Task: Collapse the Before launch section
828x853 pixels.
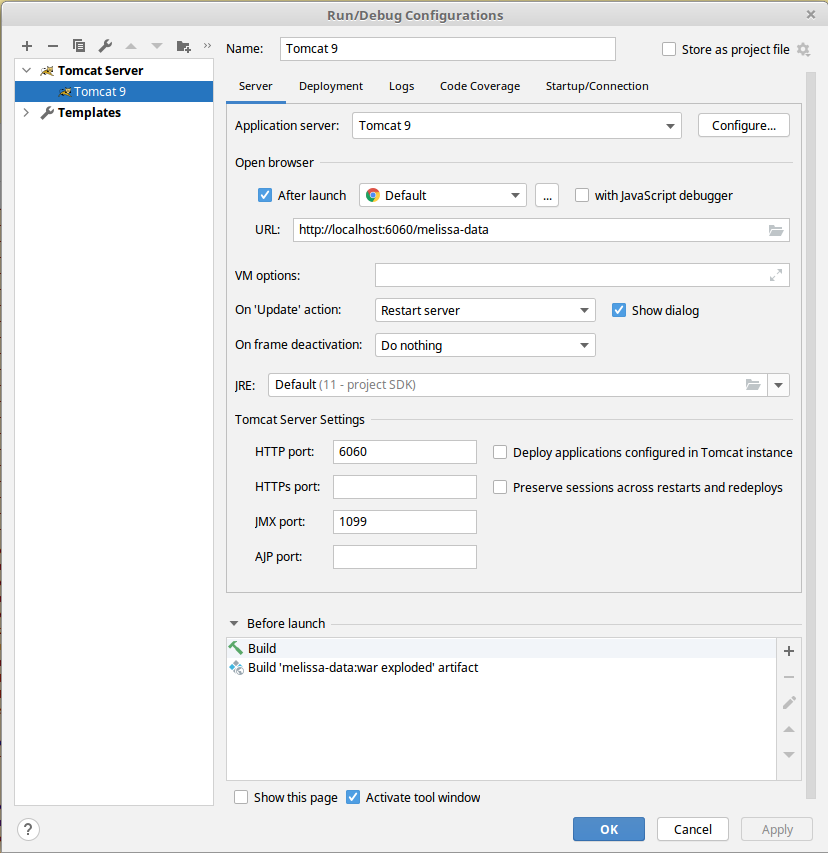Action: pos(234,623)
